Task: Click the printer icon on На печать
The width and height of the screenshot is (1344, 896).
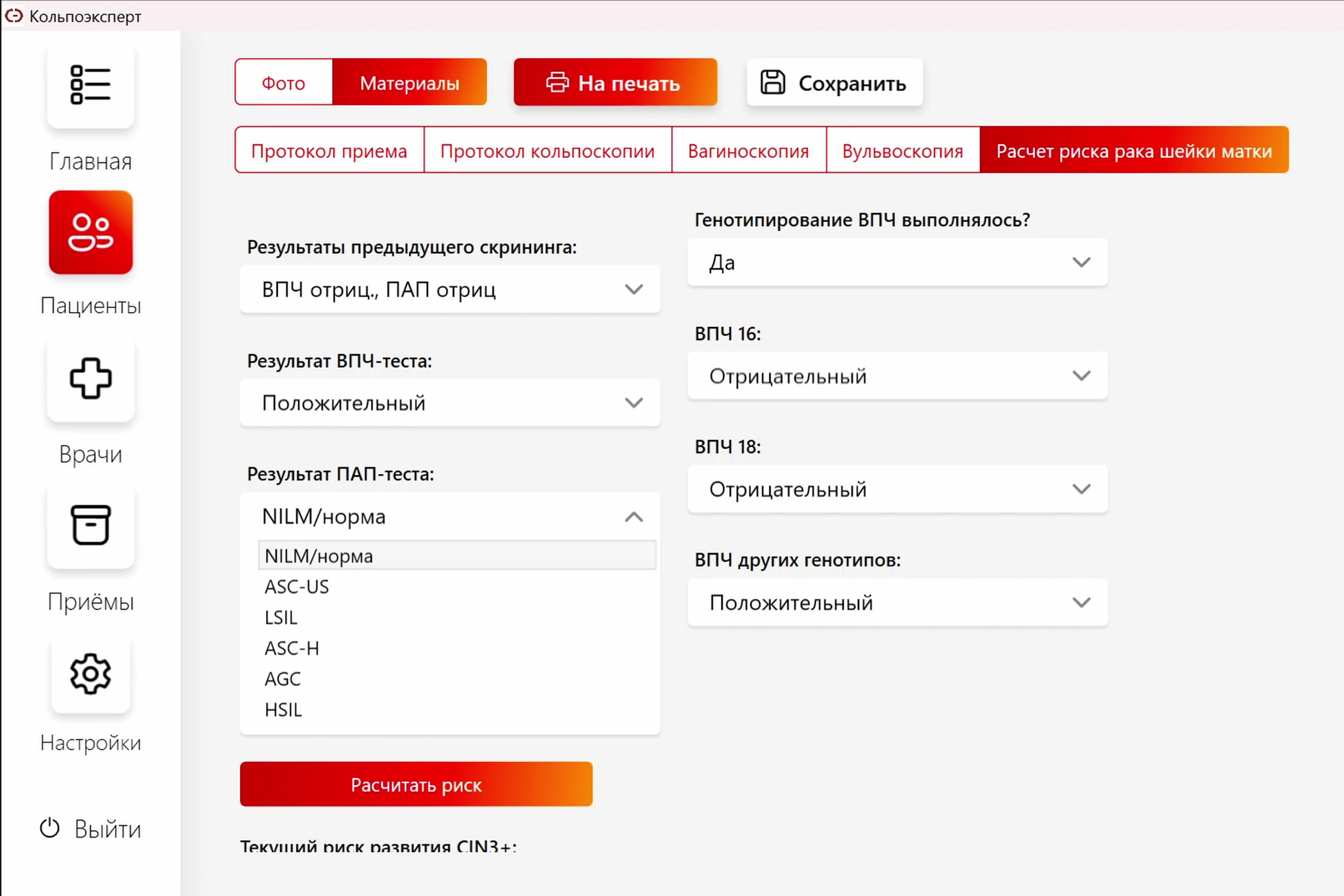Action: click(x=557, y=82)
